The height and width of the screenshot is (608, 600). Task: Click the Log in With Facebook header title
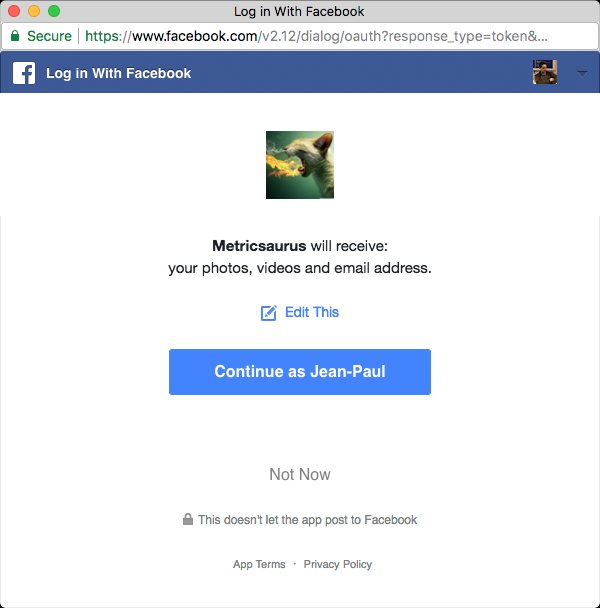coord(119,73)
